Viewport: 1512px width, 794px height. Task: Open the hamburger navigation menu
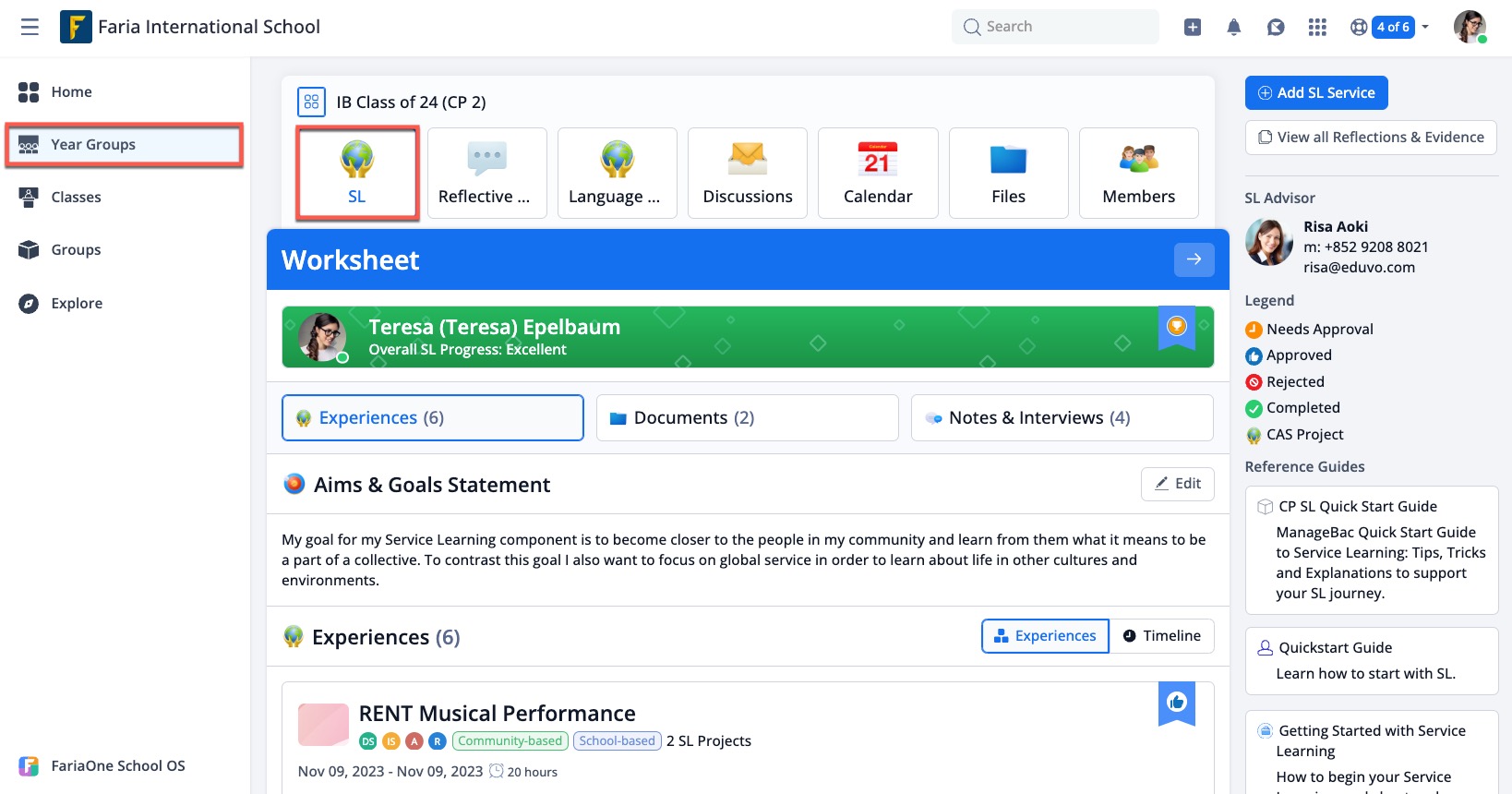(30, 27)
